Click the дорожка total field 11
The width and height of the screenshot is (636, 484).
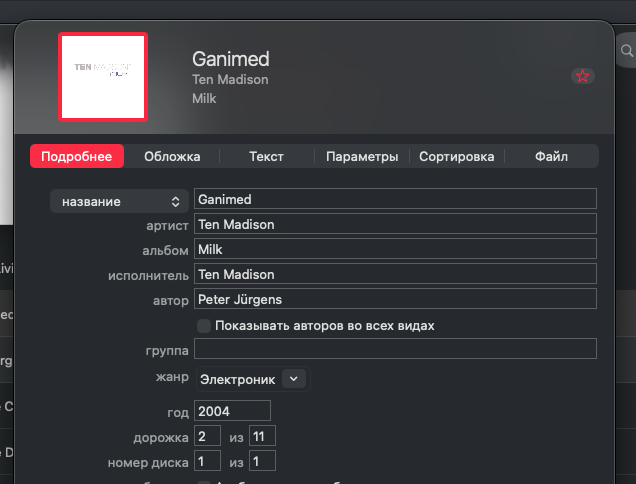point(262,436)
